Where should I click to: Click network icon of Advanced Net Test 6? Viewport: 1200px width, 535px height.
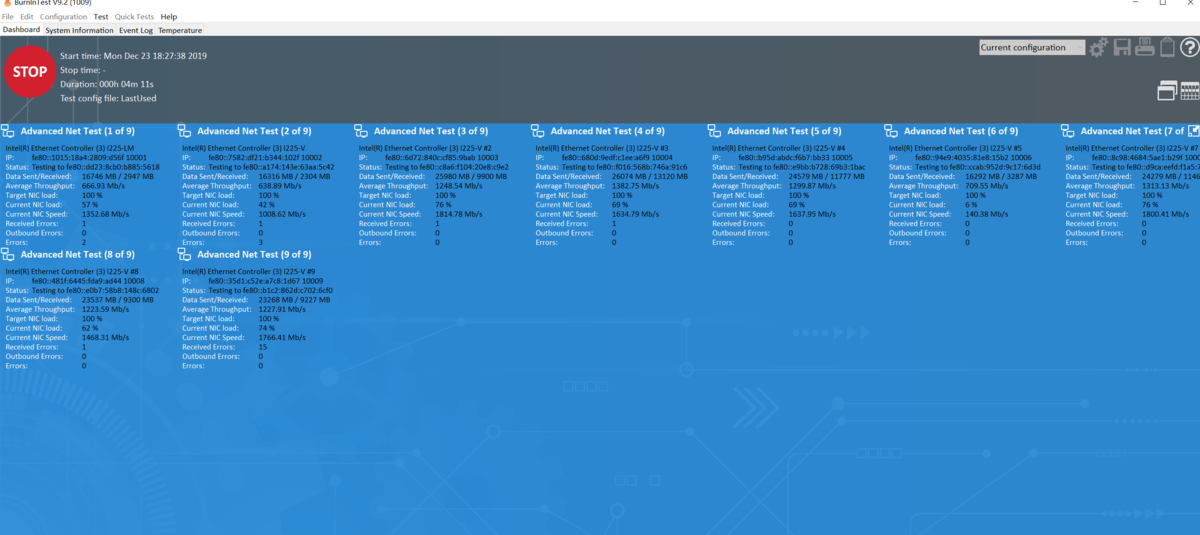pyautogui.click(x=891, y=131)
